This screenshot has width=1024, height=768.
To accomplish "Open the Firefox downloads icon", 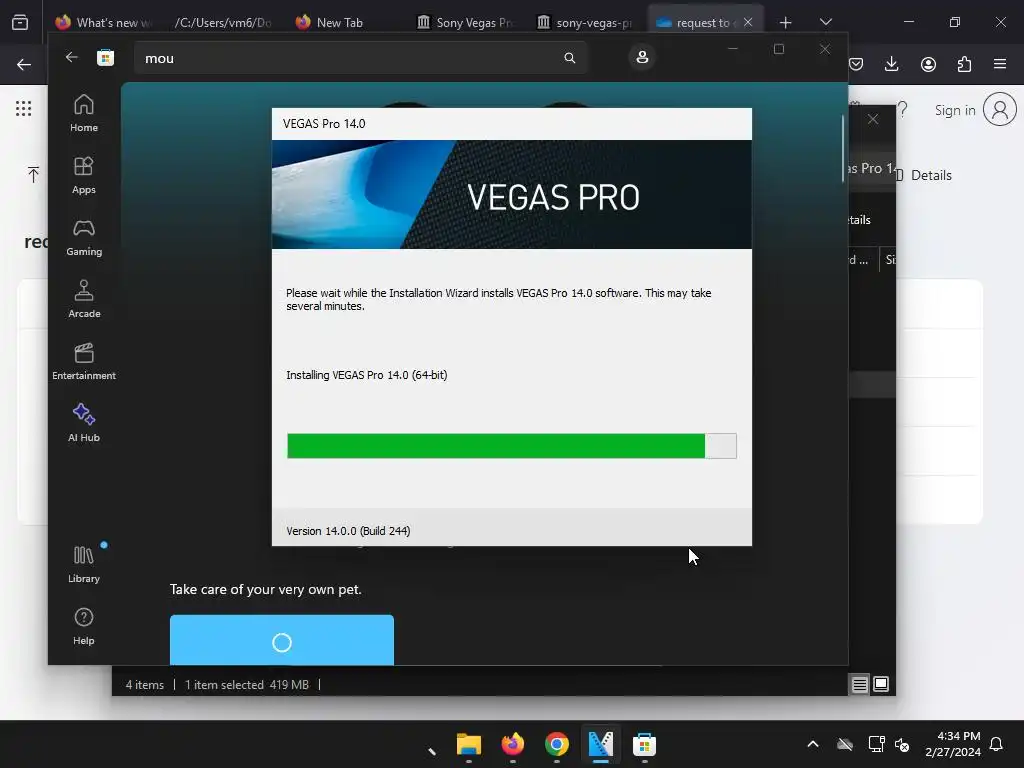I will [x=891, y=64].
